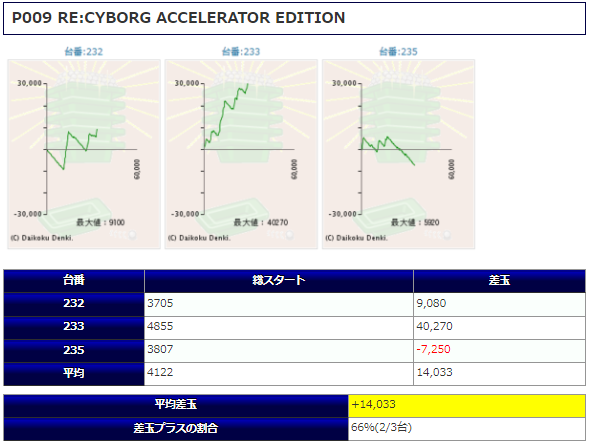Click the machine 232 slump graph thumbnail

(84, 154)
